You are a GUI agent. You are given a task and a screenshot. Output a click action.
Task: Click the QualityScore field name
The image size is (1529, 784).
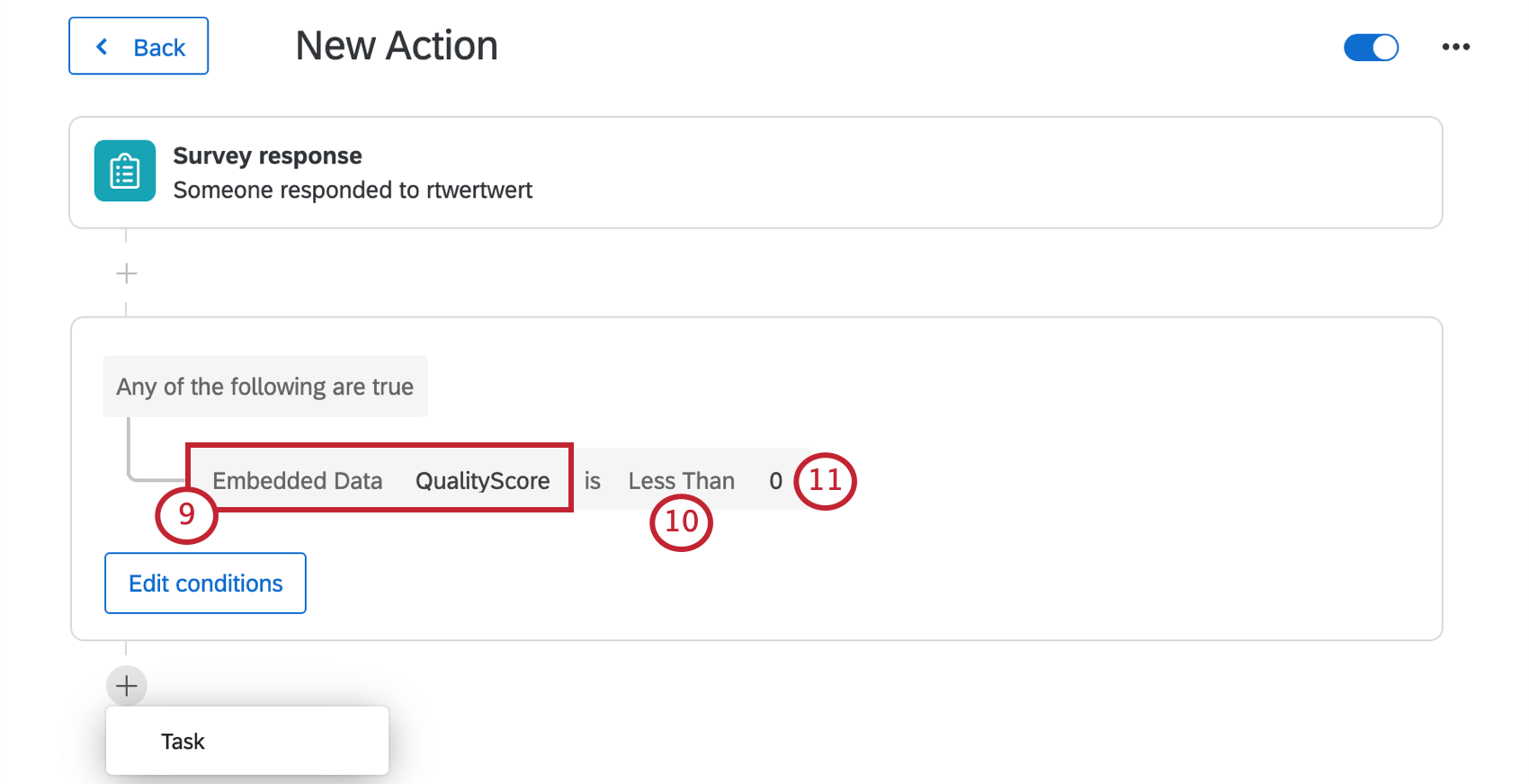pos(482,481)
